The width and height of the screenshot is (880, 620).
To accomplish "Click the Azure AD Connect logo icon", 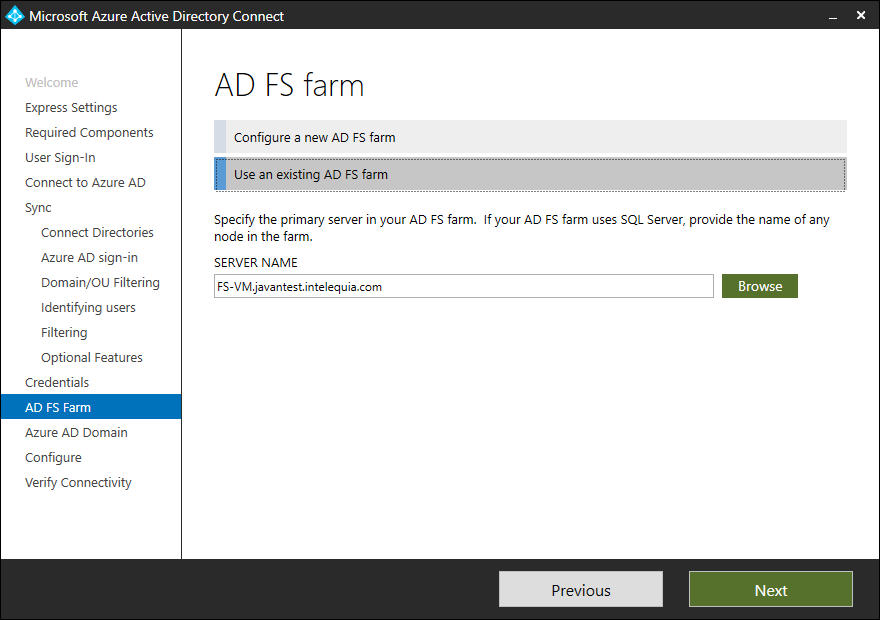I will coord(14,15).
